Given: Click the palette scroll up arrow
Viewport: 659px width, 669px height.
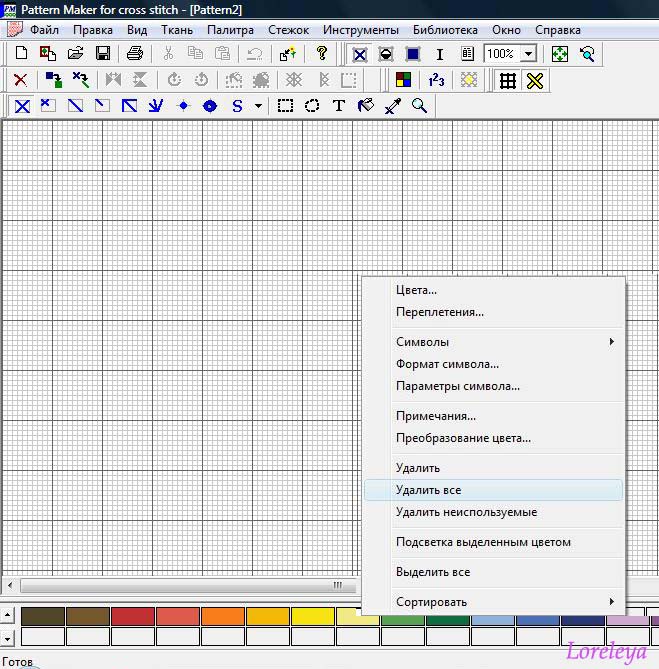Looking at the screenshot, I should 7,615.
